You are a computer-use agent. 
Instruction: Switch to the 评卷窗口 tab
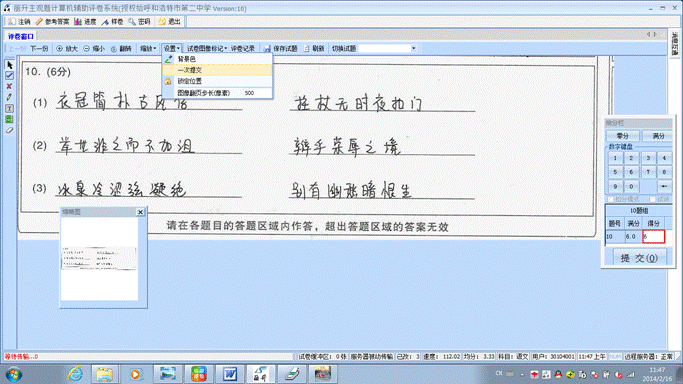click(20, 37)
